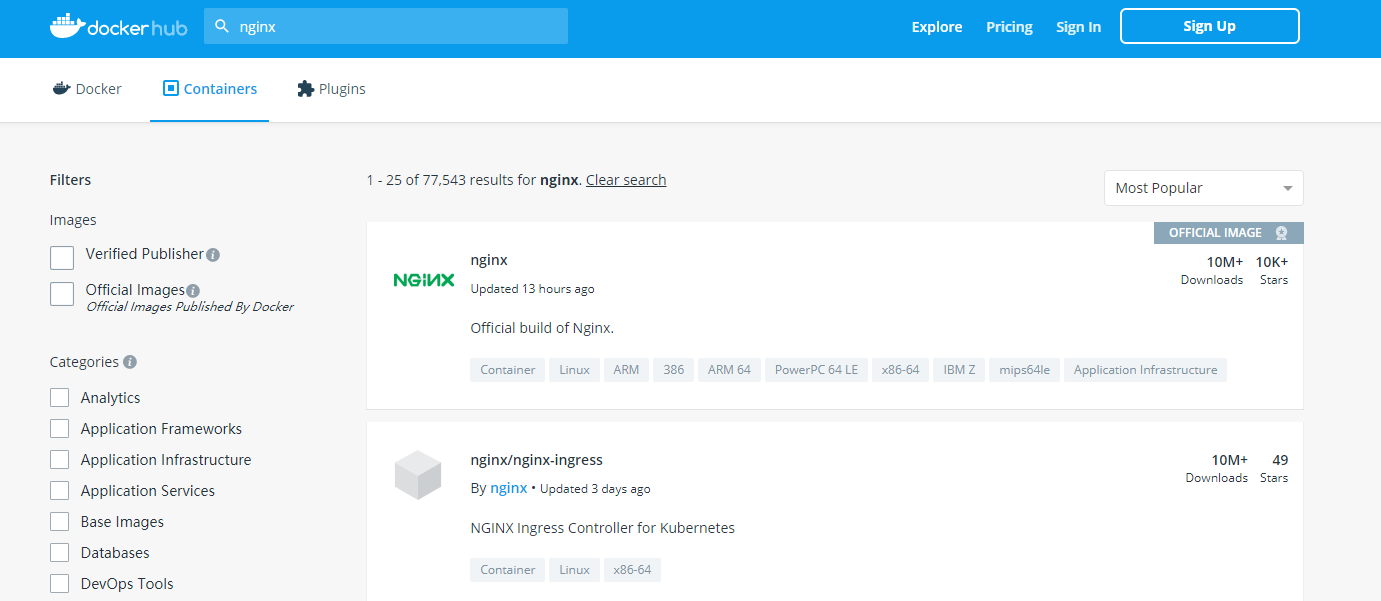1381x601 pixels.
Task: Click the OFFICIAL IMAGE badge
Action: tap(1229, 233)
